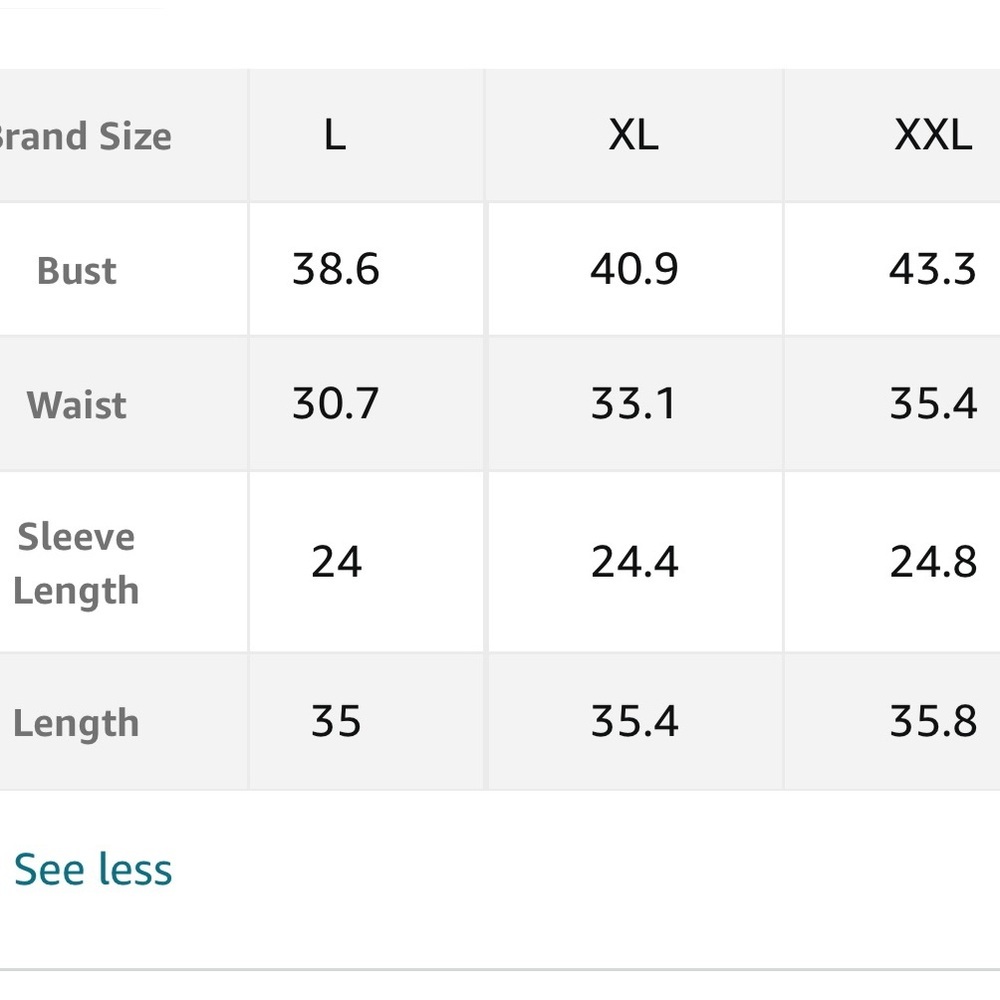
Task: Click the Brand Size header cell
Action: (x=85, y=136)
